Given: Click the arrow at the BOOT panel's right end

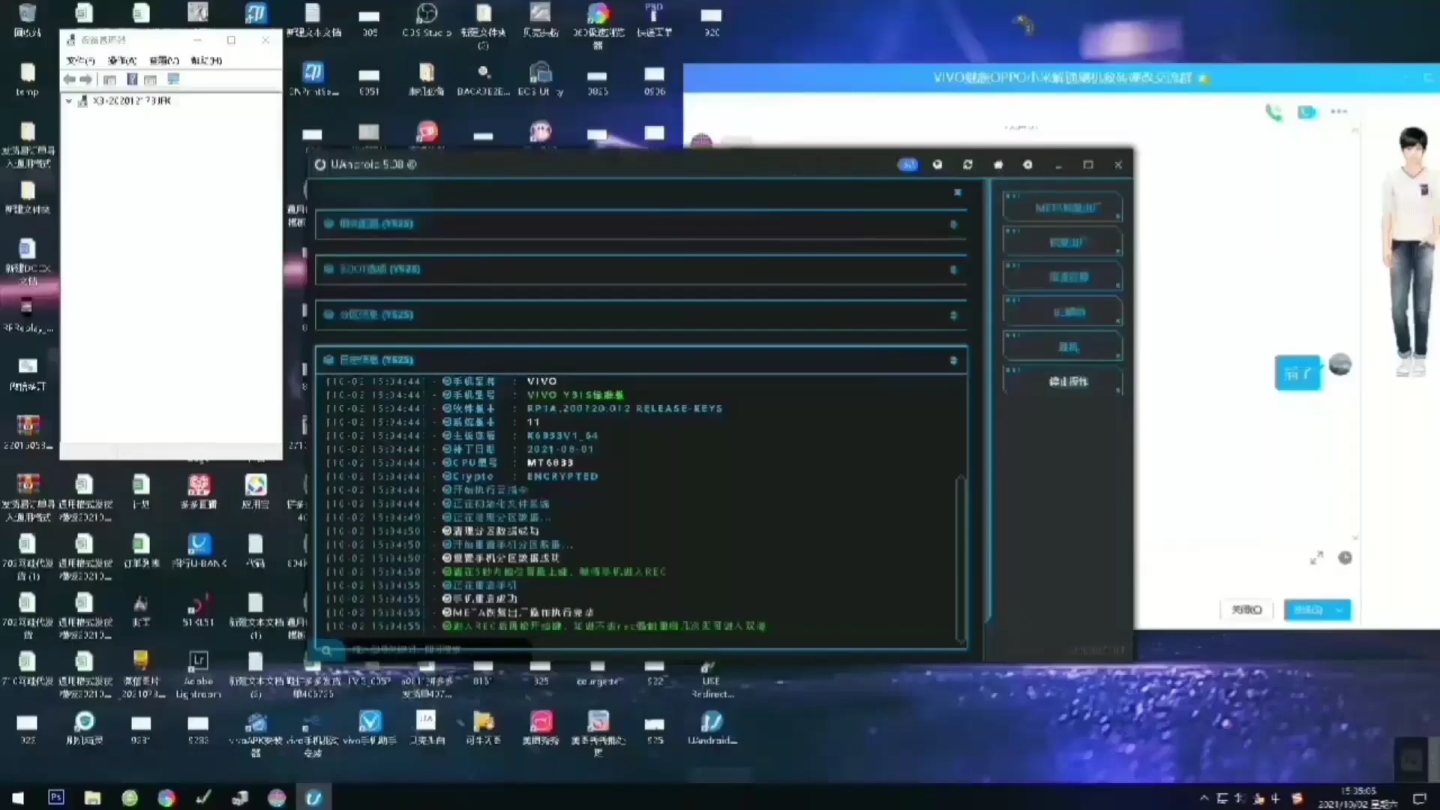Looking at the screenshot, I should pos(953,270).
